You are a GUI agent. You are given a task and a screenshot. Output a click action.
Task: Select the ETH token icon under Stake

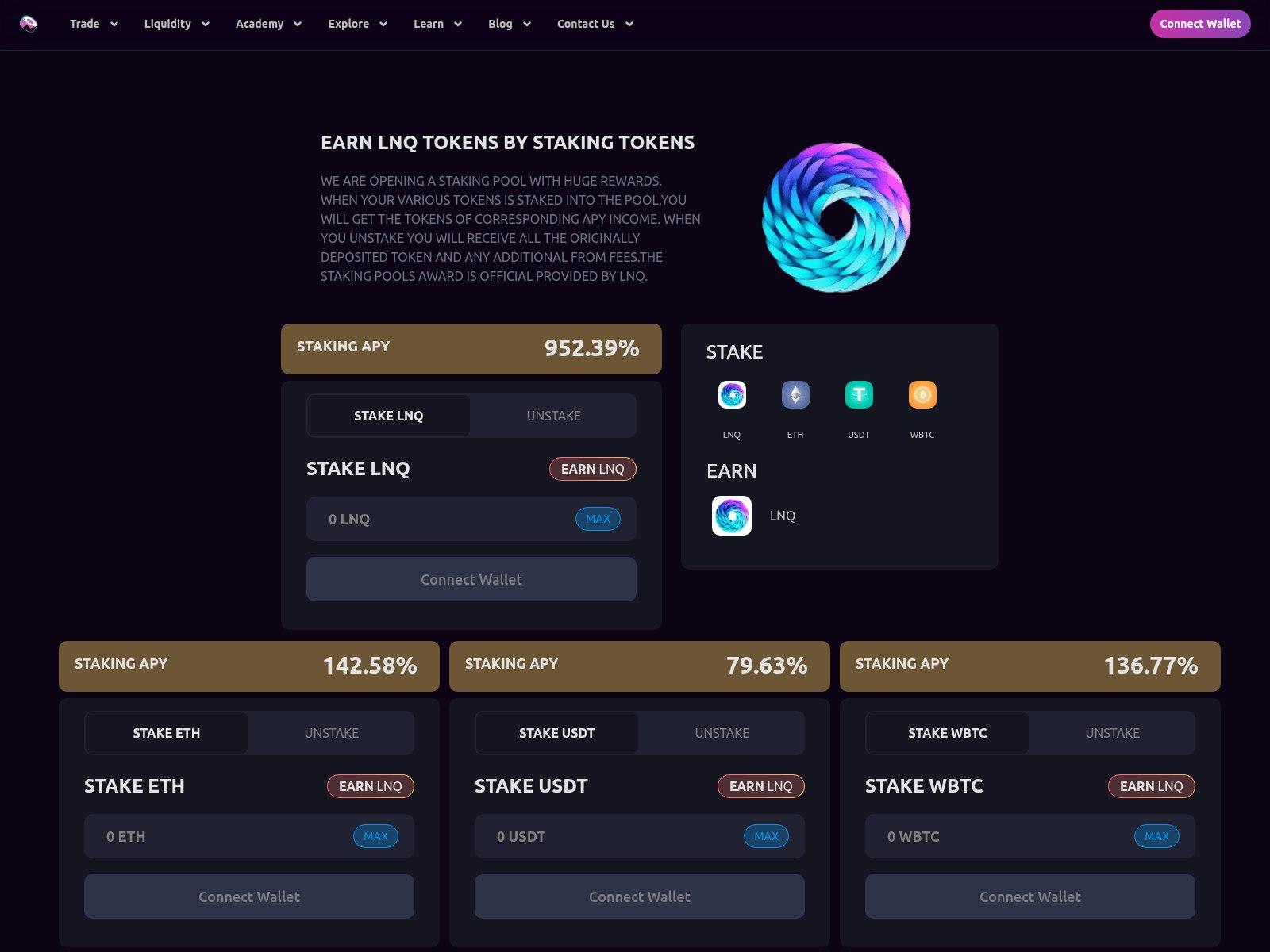(795, 394)
